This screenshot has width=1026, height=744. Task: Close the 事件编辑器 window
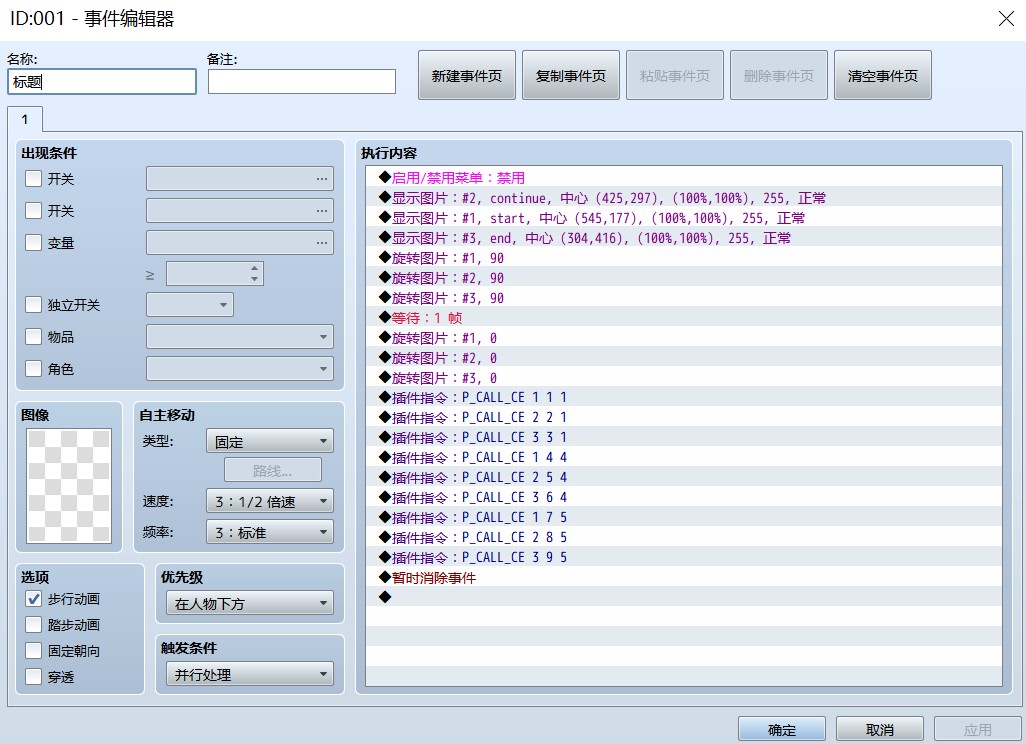(1006, 19)
